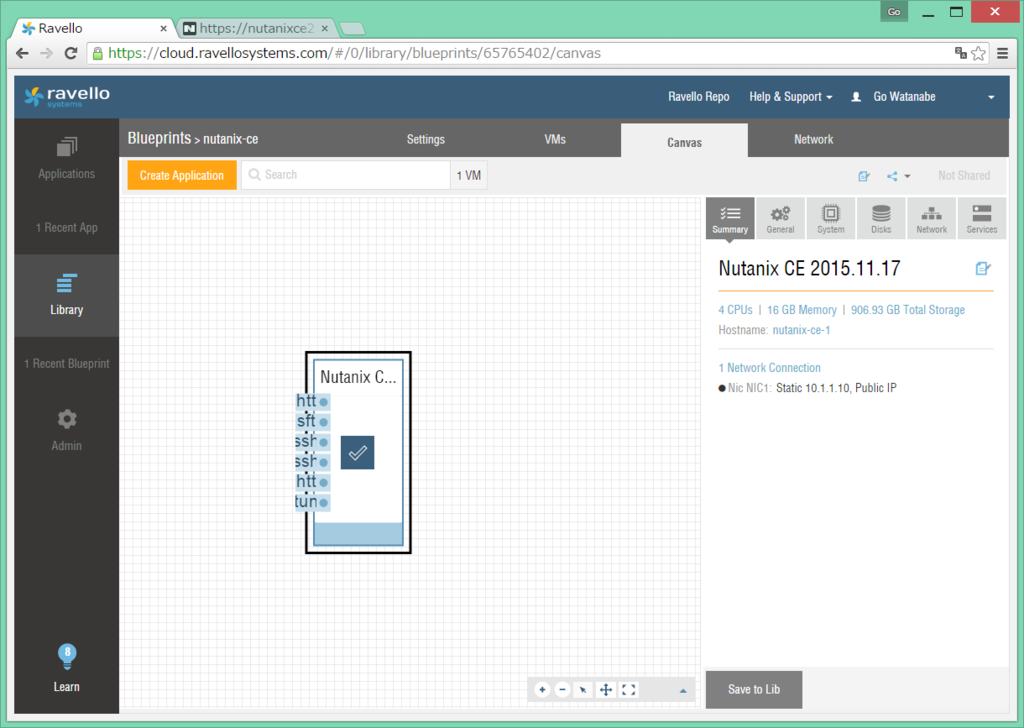
Task: Select the pan/move tool on canvas toolbar
Action: pyautogui.click(x=606, y=689)
